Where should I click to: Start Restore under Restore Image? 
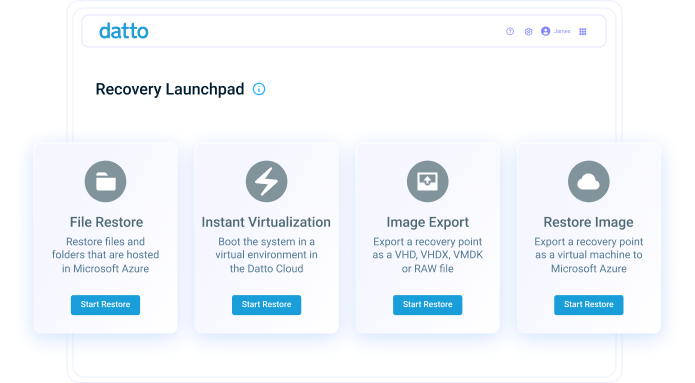click(589, 305)
